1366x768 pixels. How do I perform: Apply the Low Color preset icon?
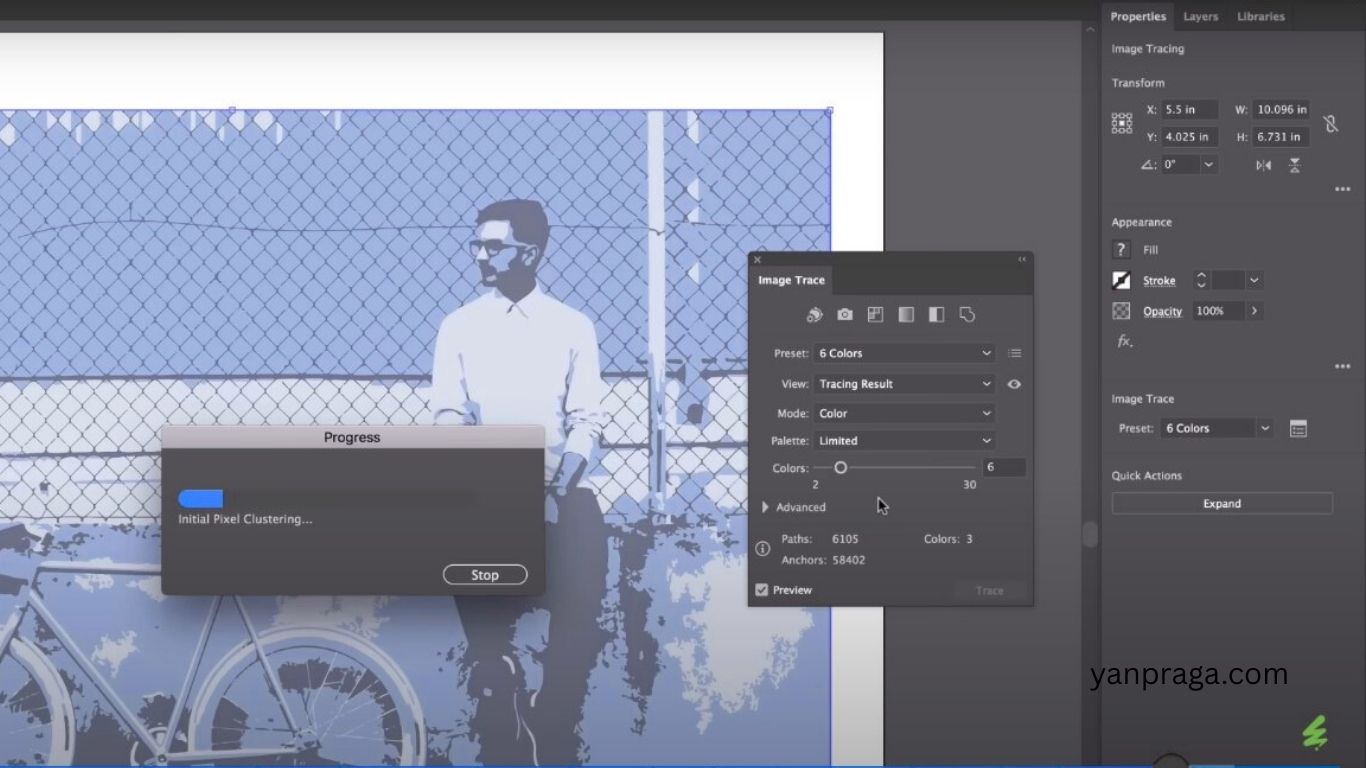click(x=875, y=314)
